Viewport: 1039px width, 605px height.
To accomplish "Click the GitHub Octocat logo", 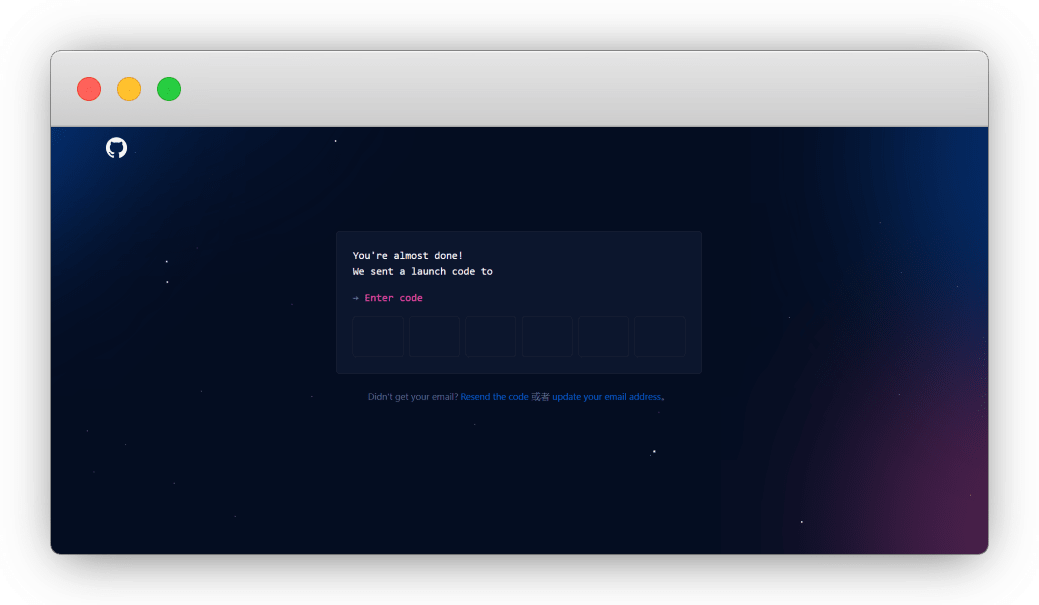I will tap(117, 148).
